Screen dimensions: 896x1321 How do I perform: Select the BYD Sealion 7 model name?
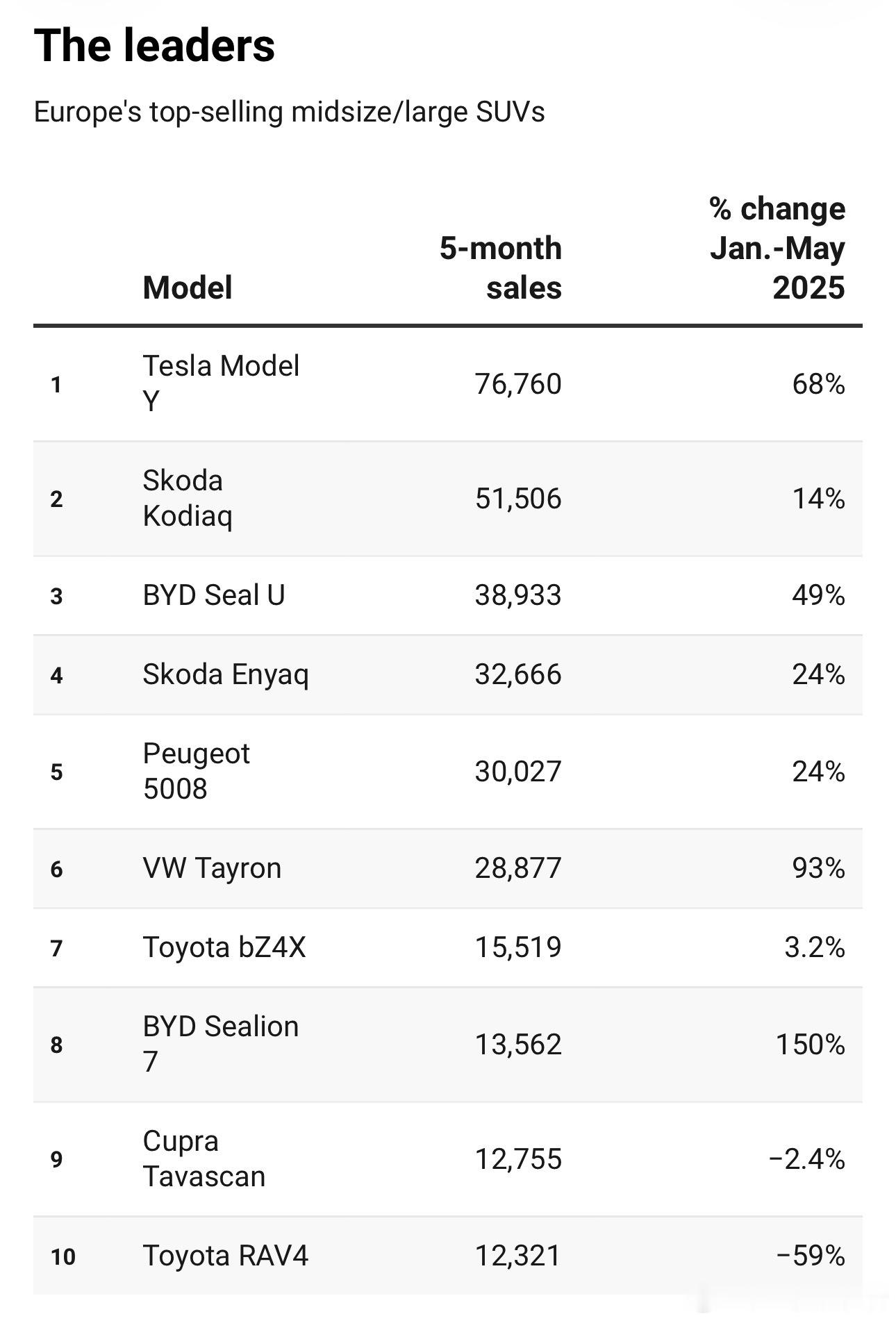coord(221,1044)
